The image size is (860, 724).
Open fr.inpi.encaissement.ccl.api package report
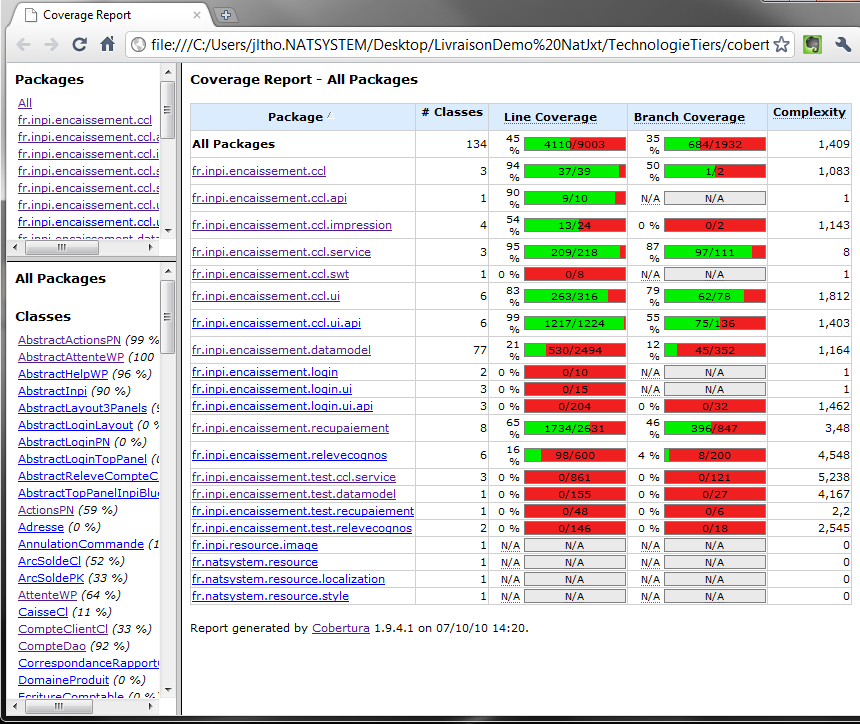click(269, 198)
